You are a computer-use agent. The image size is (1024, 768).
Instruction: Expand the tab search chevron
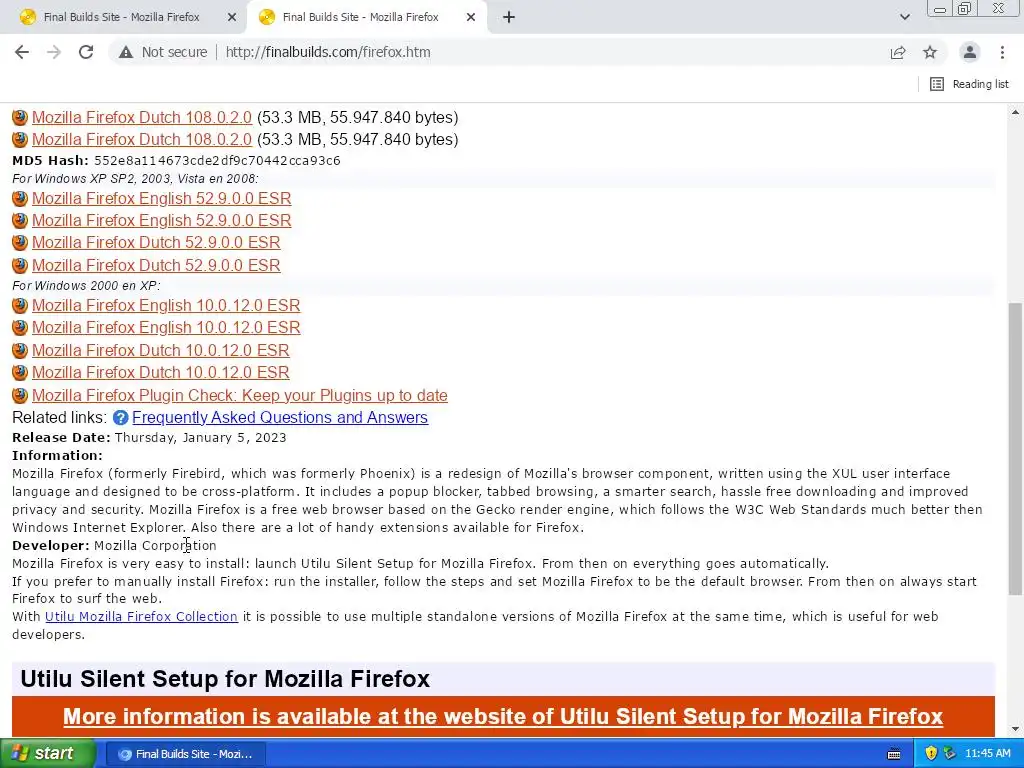point(904,17)
